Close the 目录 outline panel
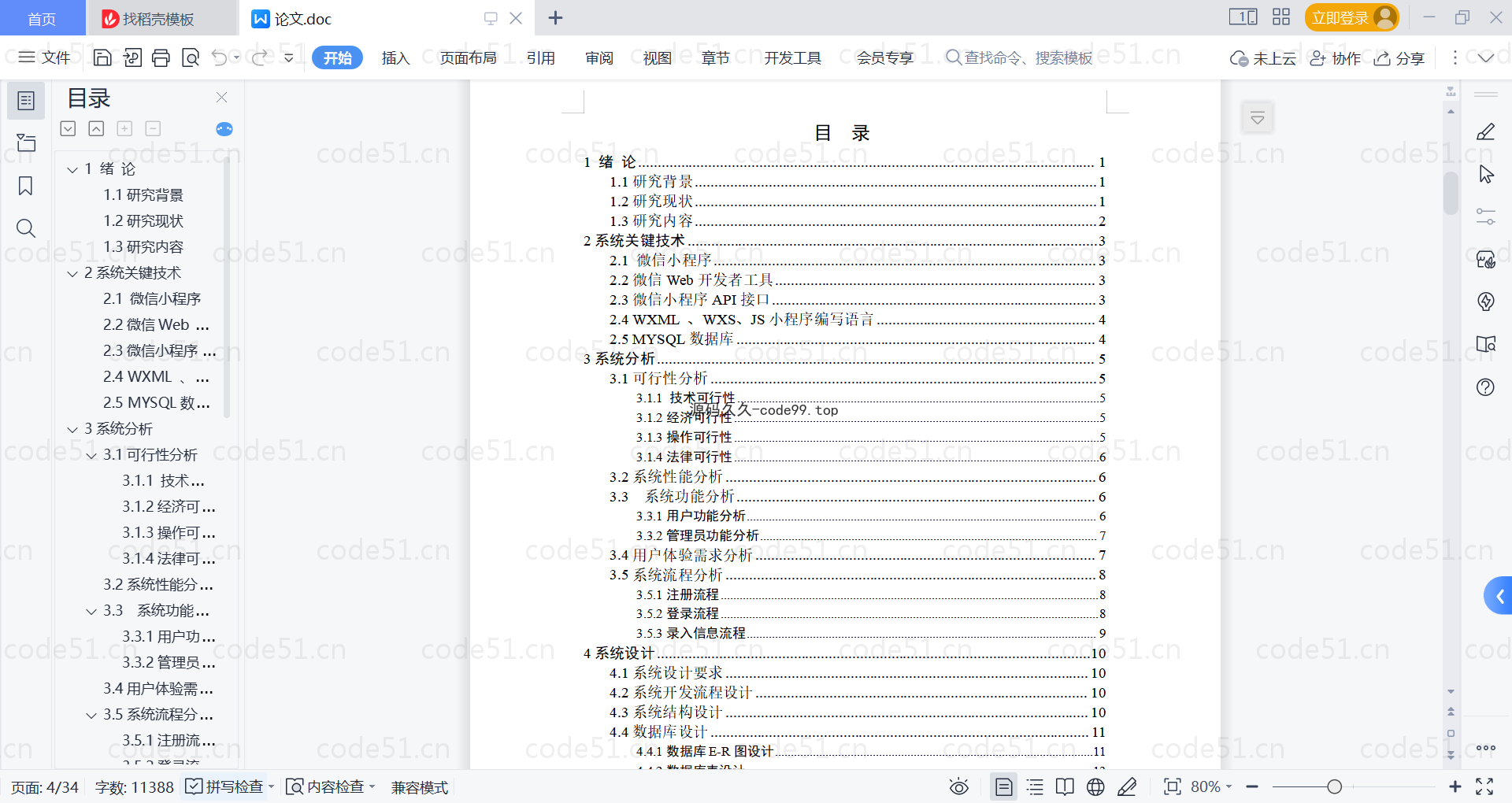 click(222, 98)
